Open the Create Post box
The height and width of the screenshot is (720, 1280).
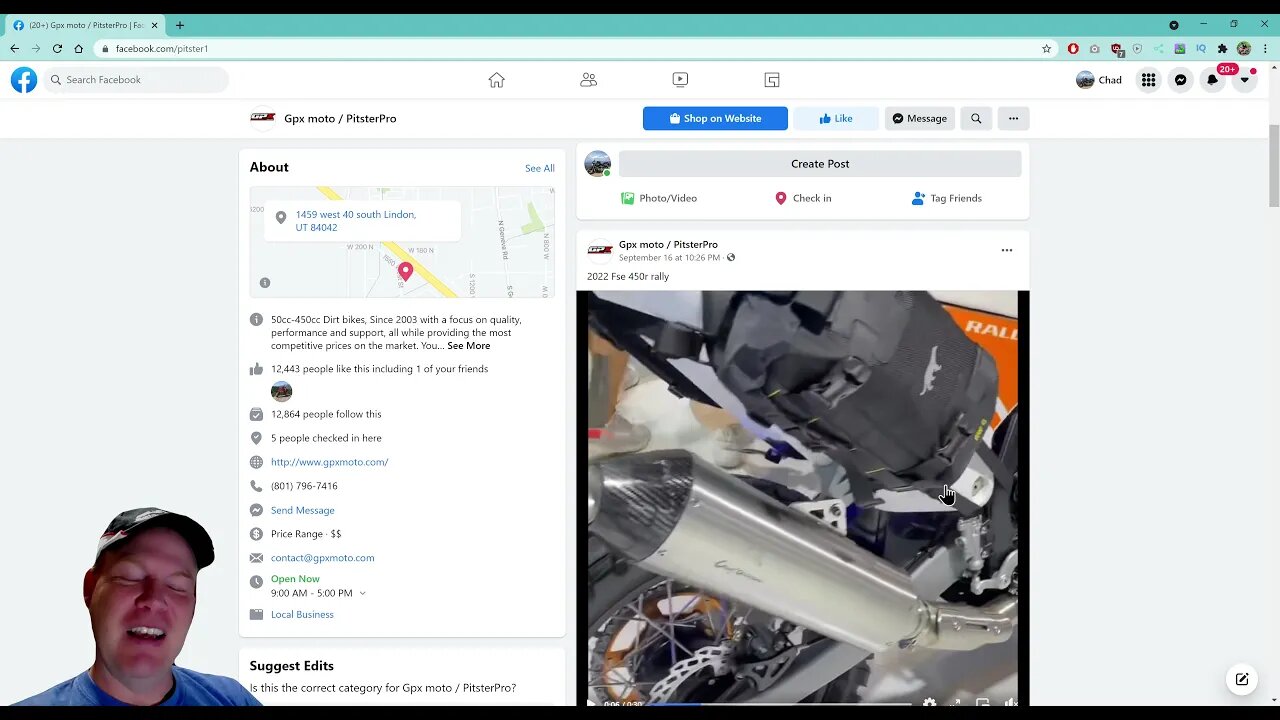pos(820,164)
